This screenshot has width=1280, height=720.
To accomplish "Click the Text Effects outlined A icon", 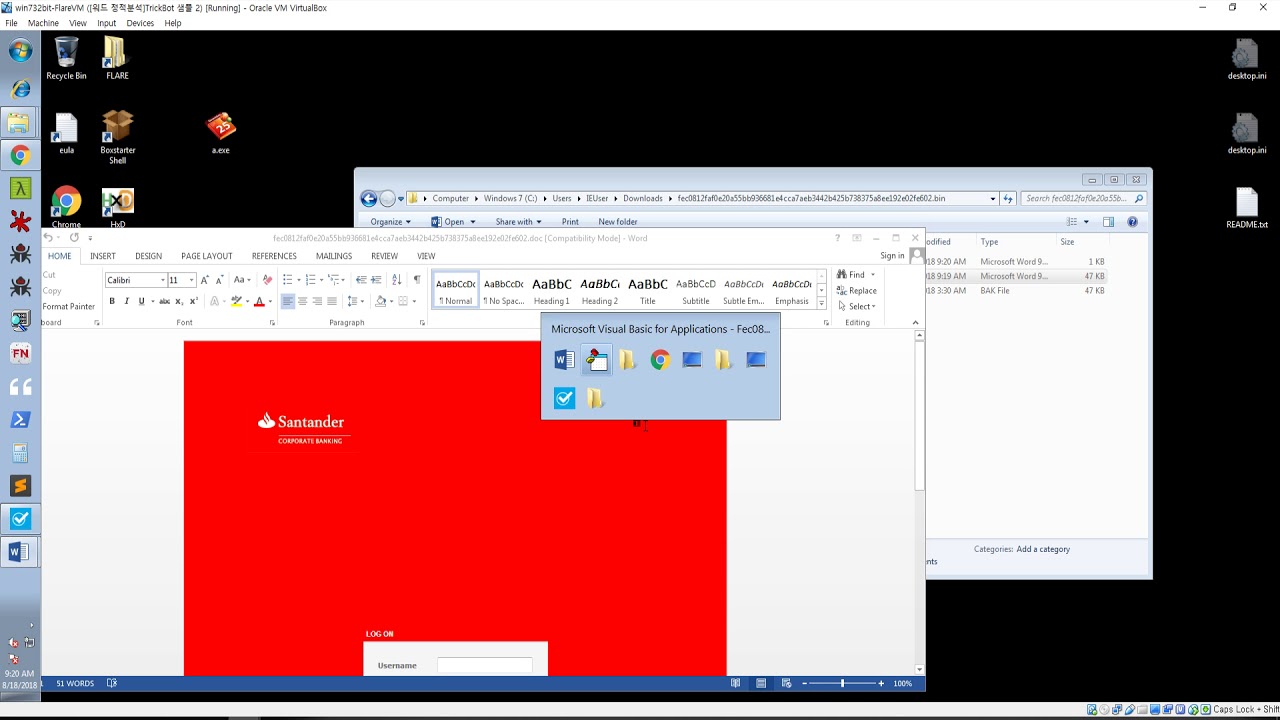I will pos(215,301).
